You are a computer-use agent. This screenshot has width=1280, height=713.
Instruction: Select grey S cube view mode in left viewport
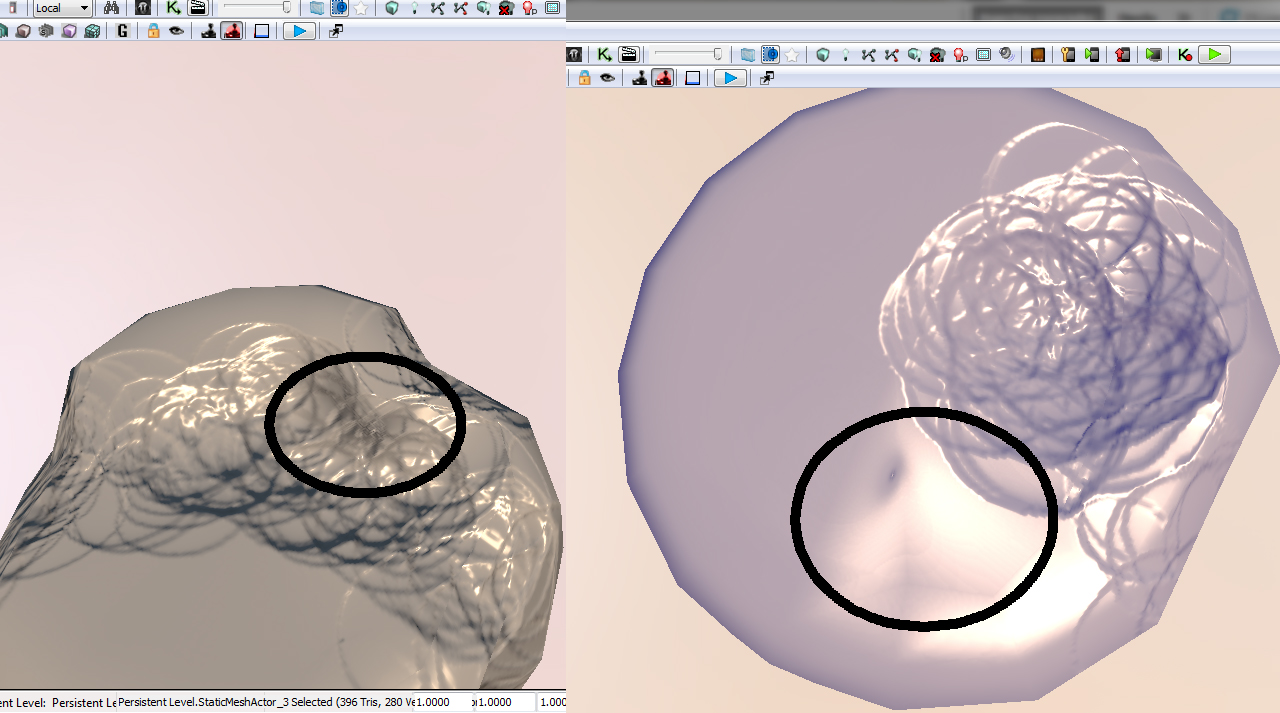46,31
